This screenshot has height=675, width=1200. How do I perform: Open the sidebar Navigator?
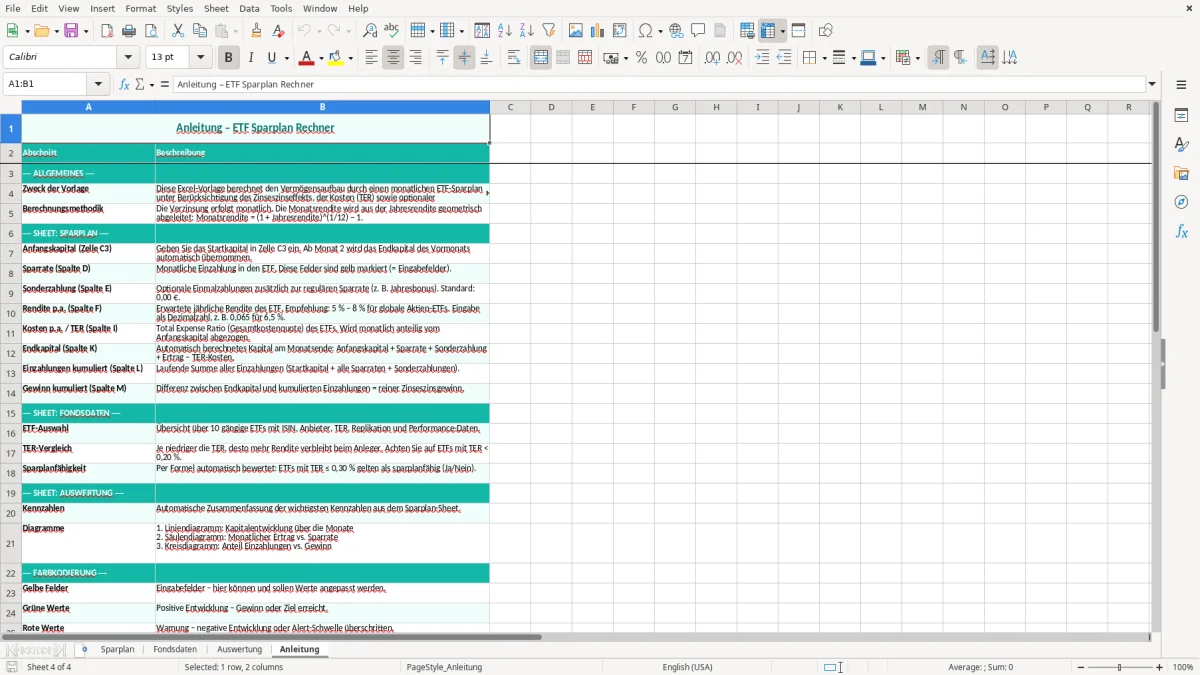[1181, 202]
